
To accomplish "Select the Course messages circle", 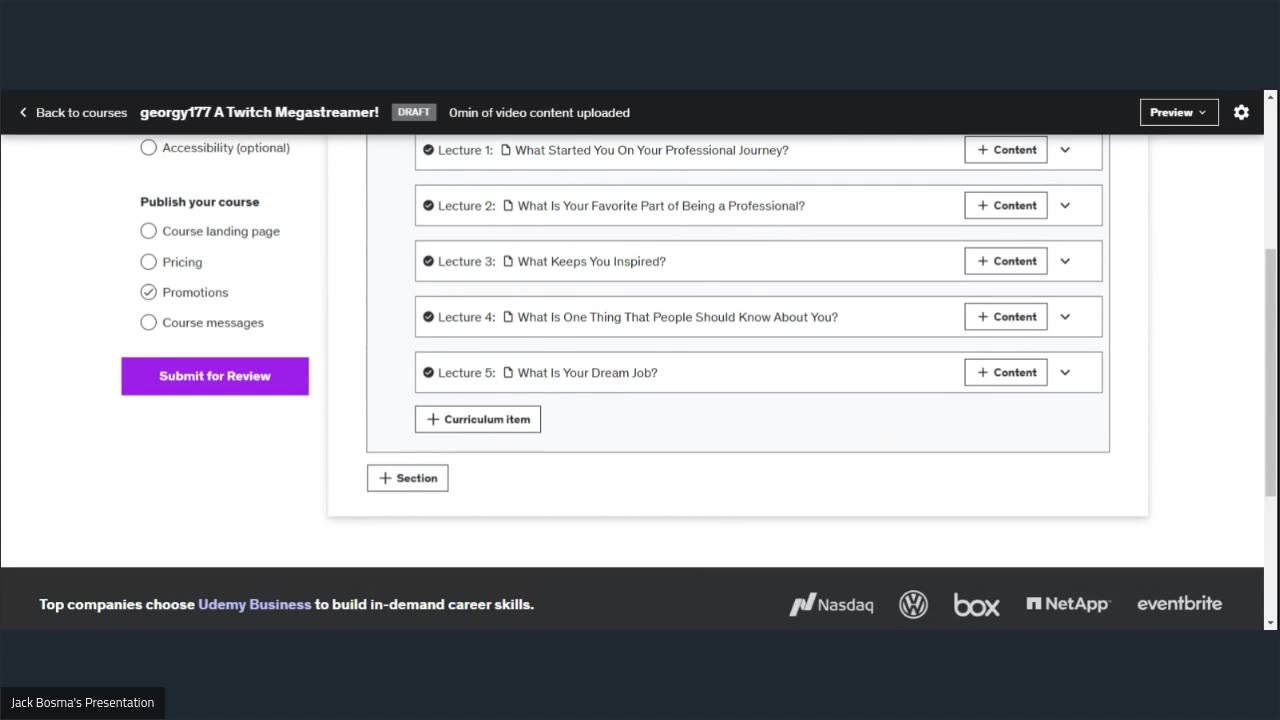I will pos(149,323).
